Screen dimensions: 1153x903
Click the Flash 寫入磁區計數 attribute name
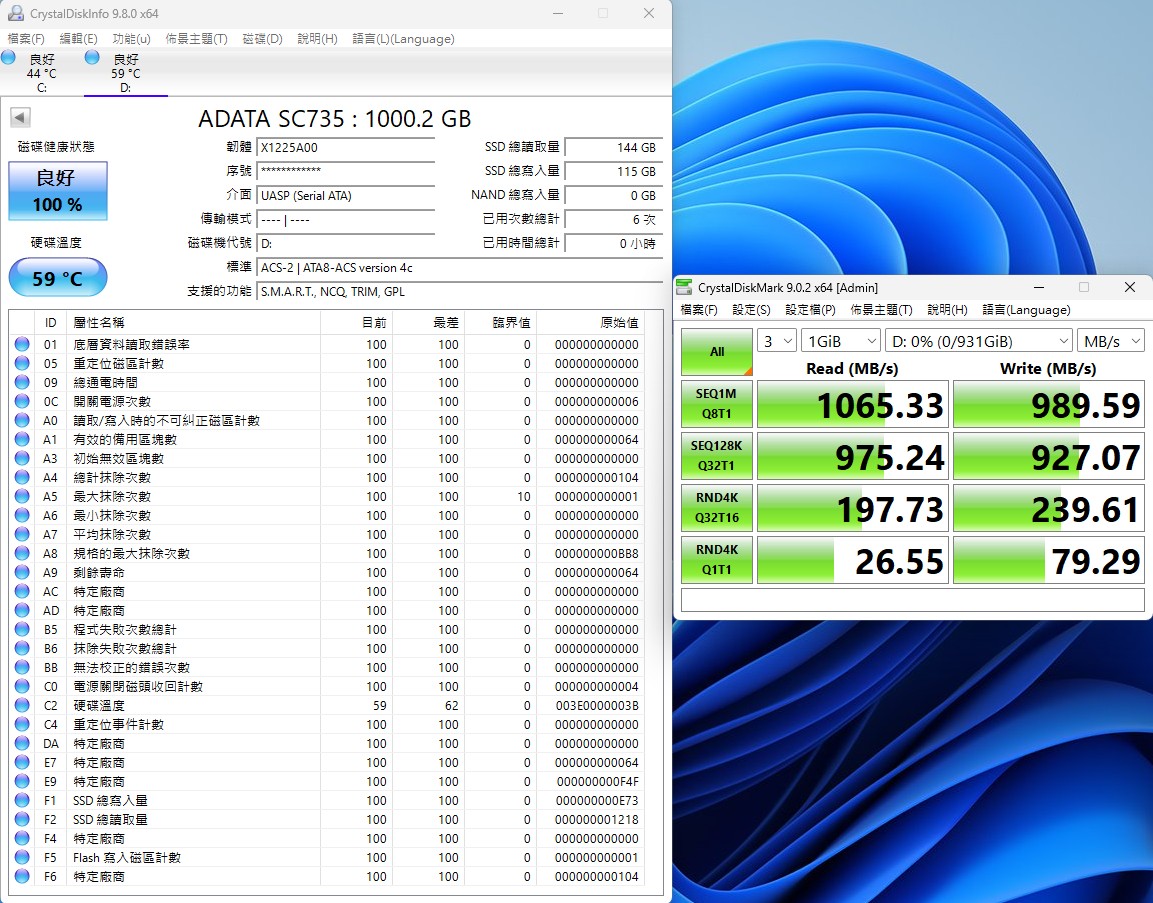point(126,857)
